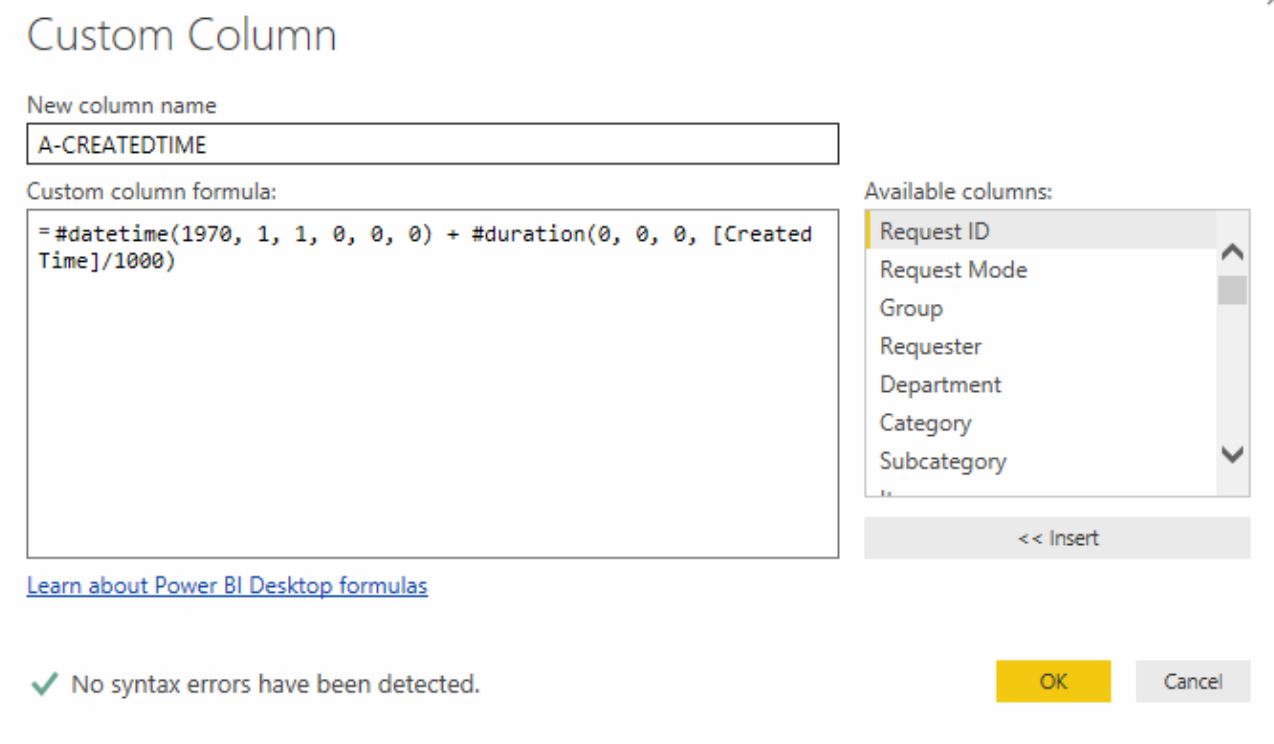The image size is (1274, 744).
Task: Click inside the custom column formula box
Action: point(432,383)
